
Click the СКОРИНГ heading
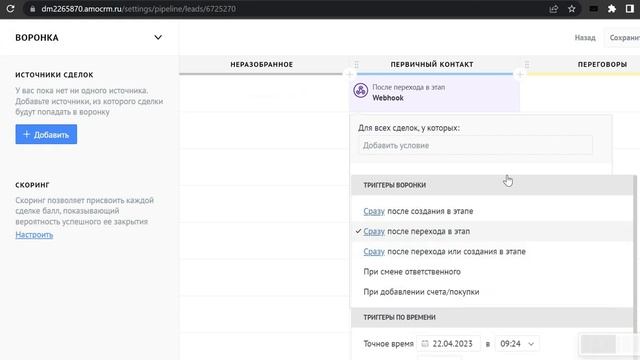[x=32, y=185]
